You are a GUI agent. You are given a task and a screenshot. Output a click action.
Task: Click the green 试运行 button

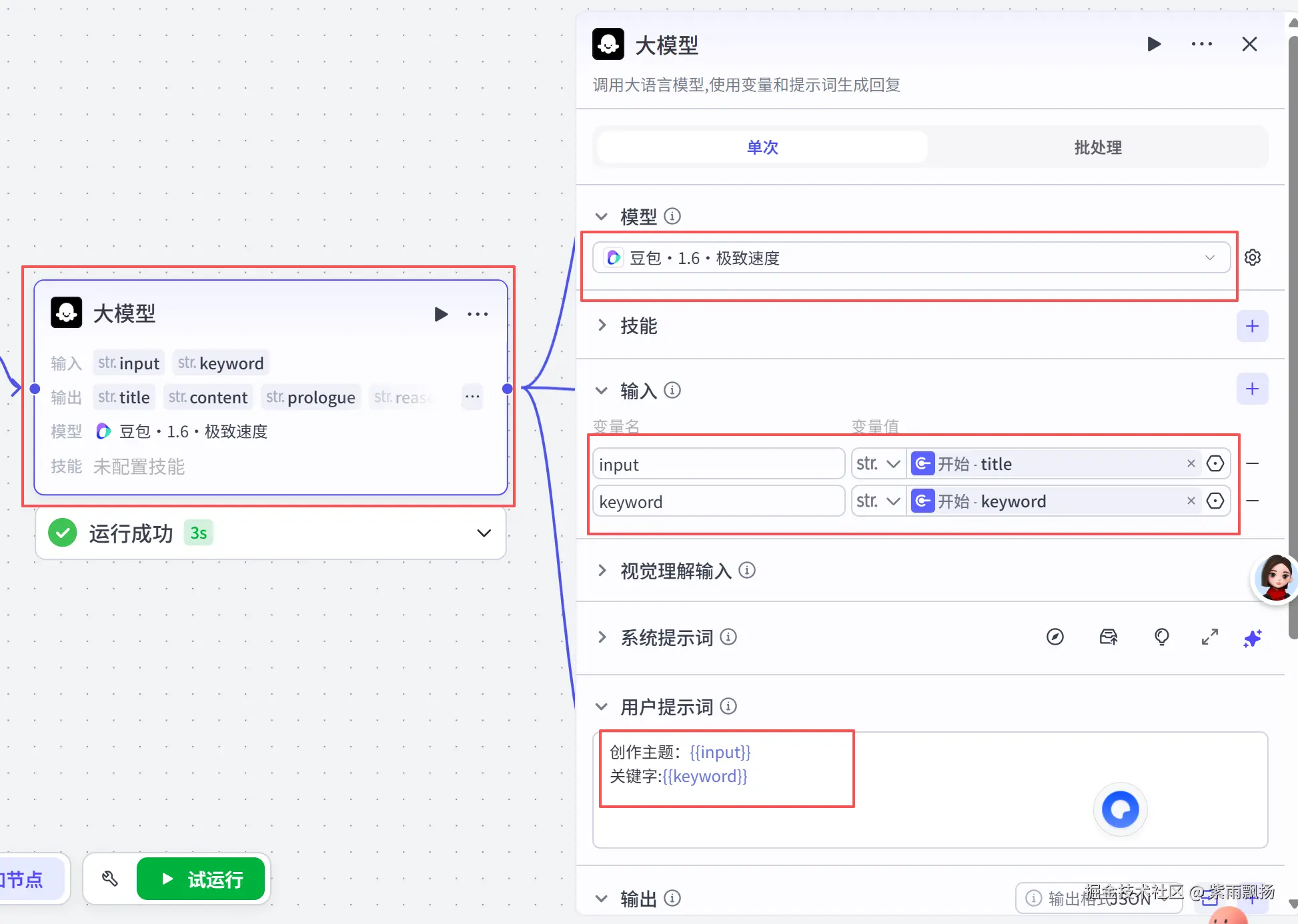point(201,879)
